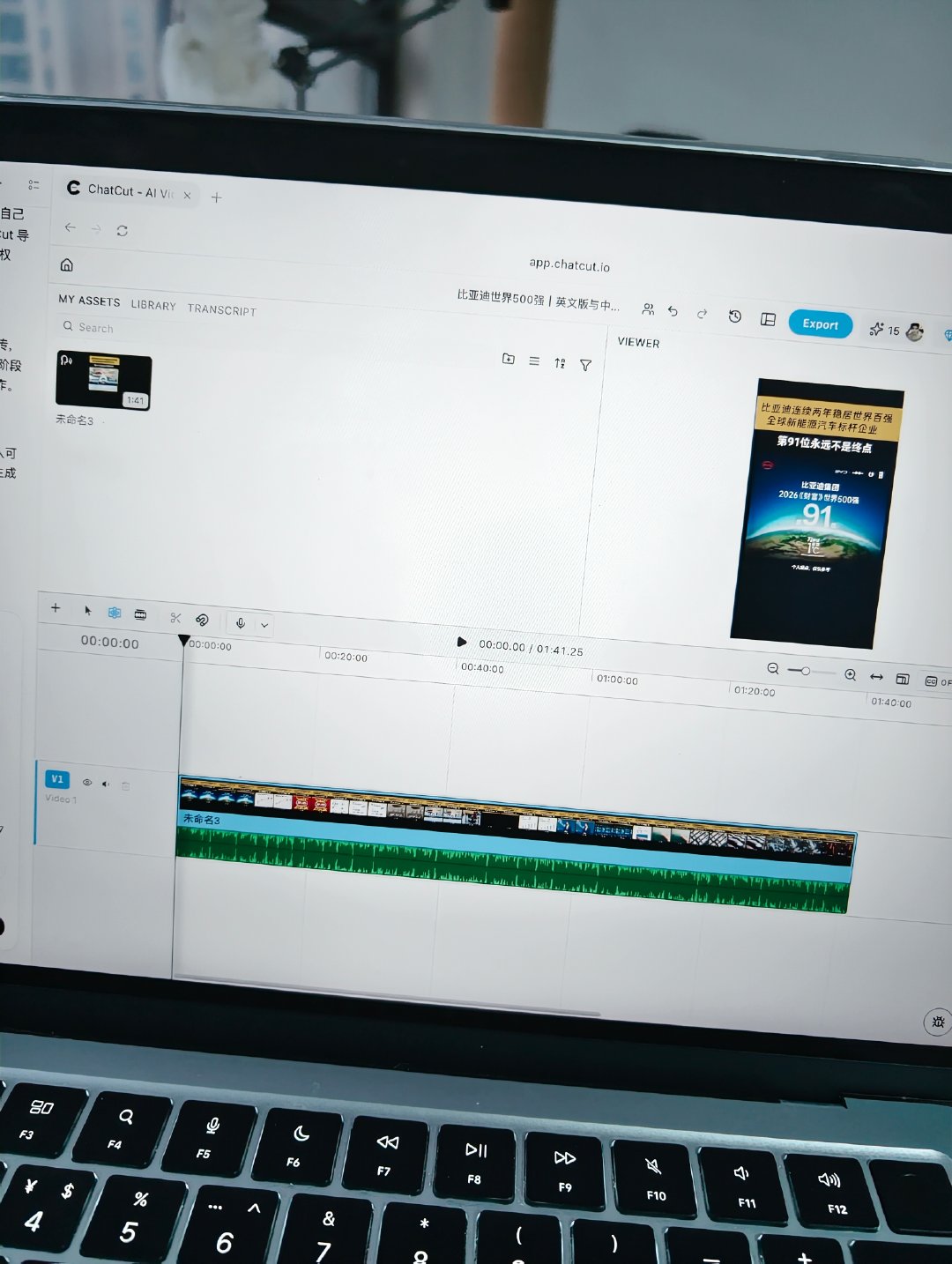Sort assets with the A-Z sort icon
The image size is (952, 1264).
pyautogui.click(x=560, y=362)
